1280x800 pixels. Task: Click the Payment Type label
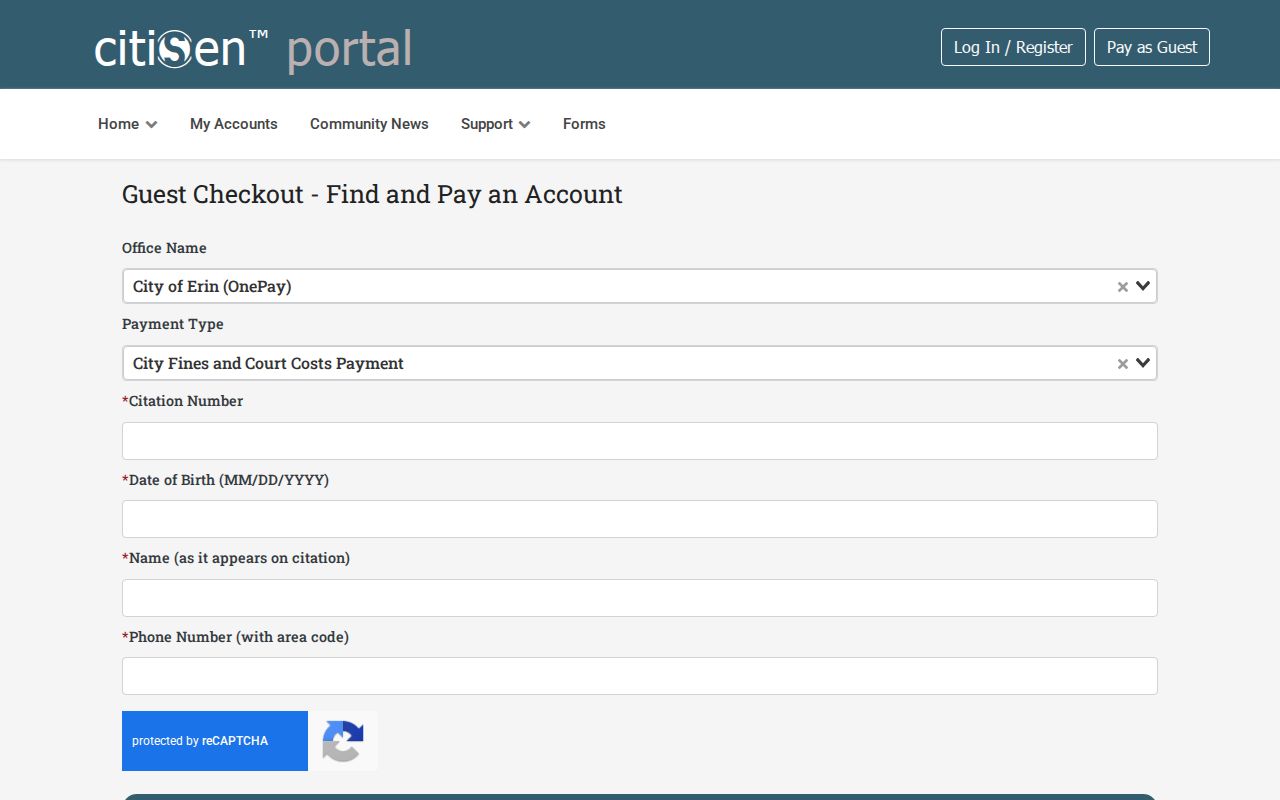173,324
